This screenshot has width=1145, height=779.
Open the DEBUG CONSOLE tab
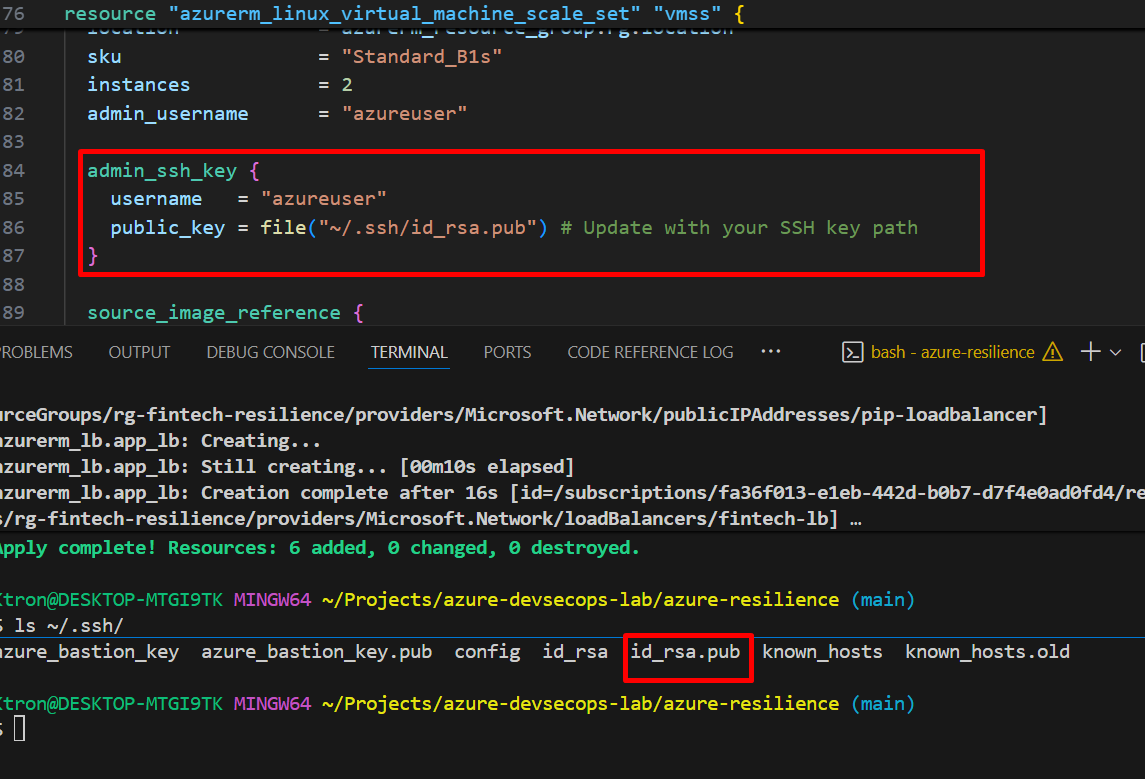[270, 352]
